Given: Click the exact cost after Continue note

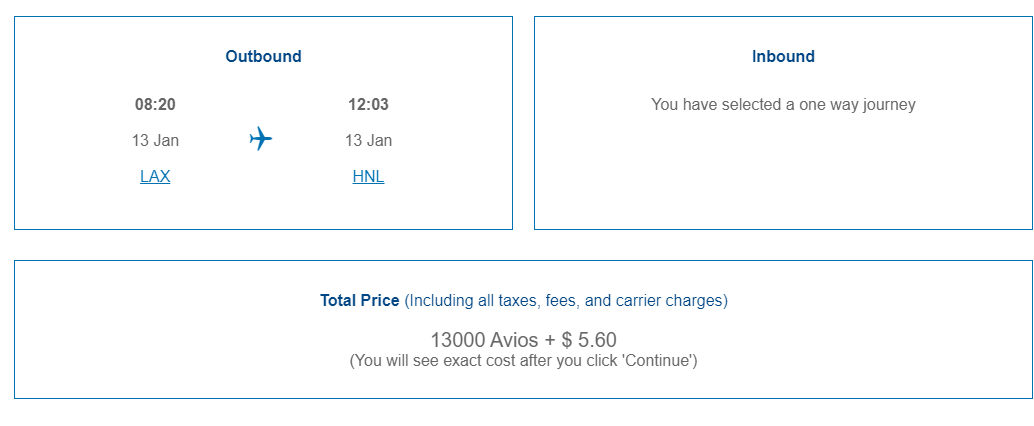Looking at the screenshot, I should [x=524, y=361].
